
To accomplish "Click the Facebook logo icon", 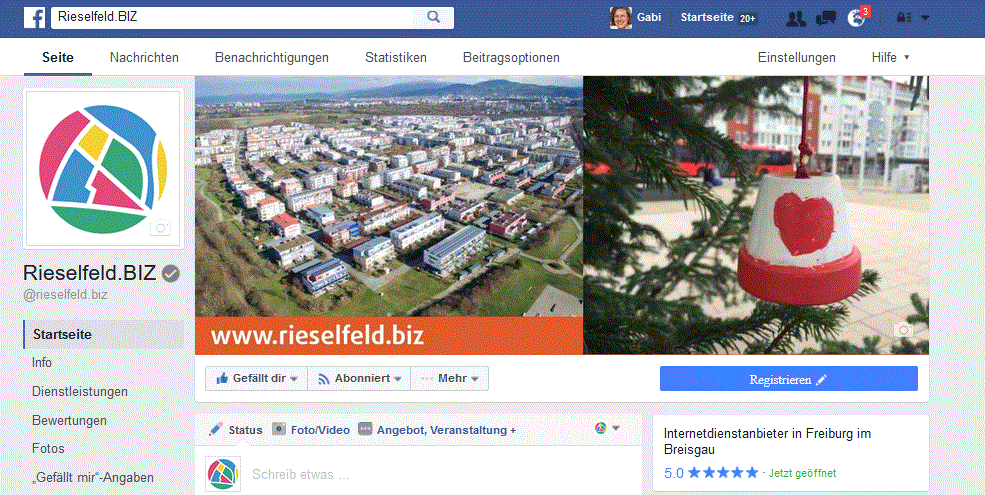I will 35,18.
